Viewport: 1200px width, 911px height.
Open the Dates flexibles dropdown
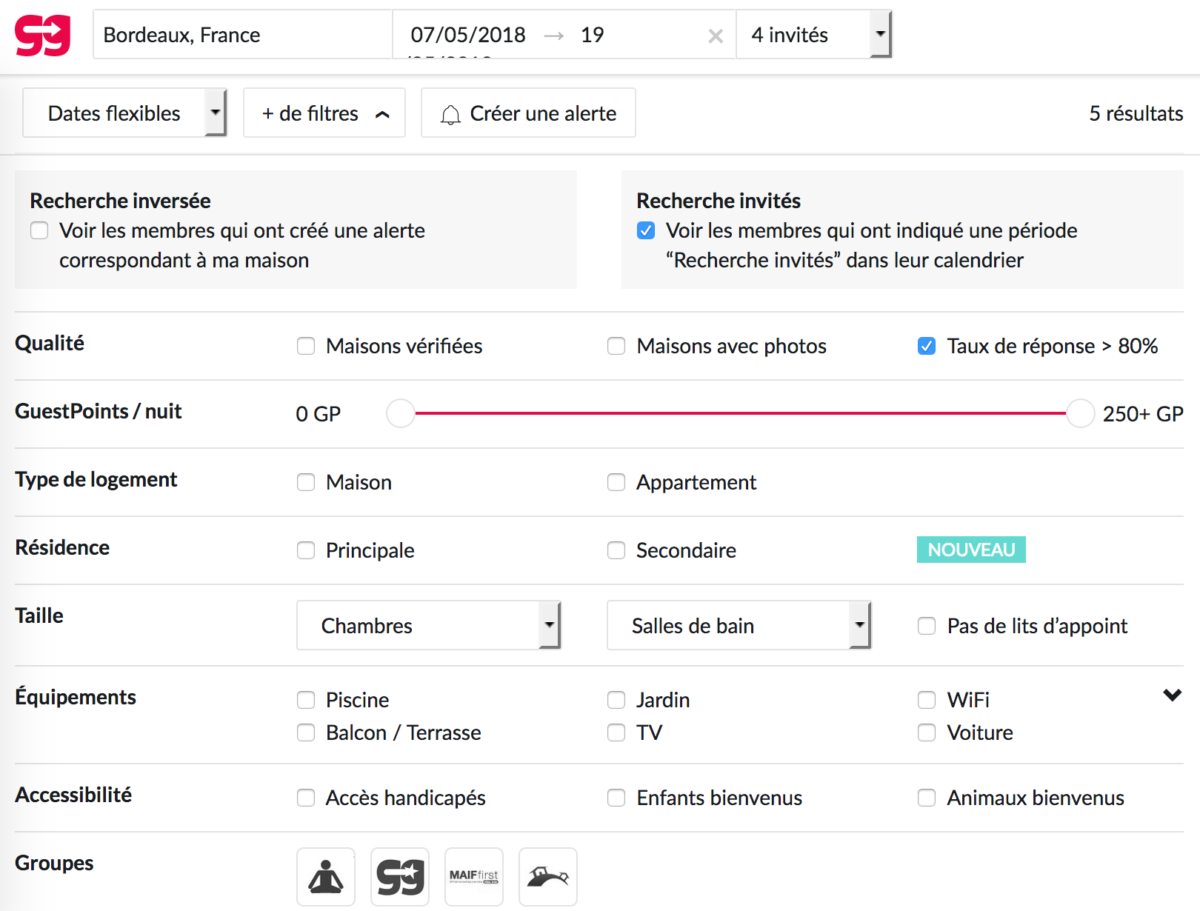coord(125,113)
